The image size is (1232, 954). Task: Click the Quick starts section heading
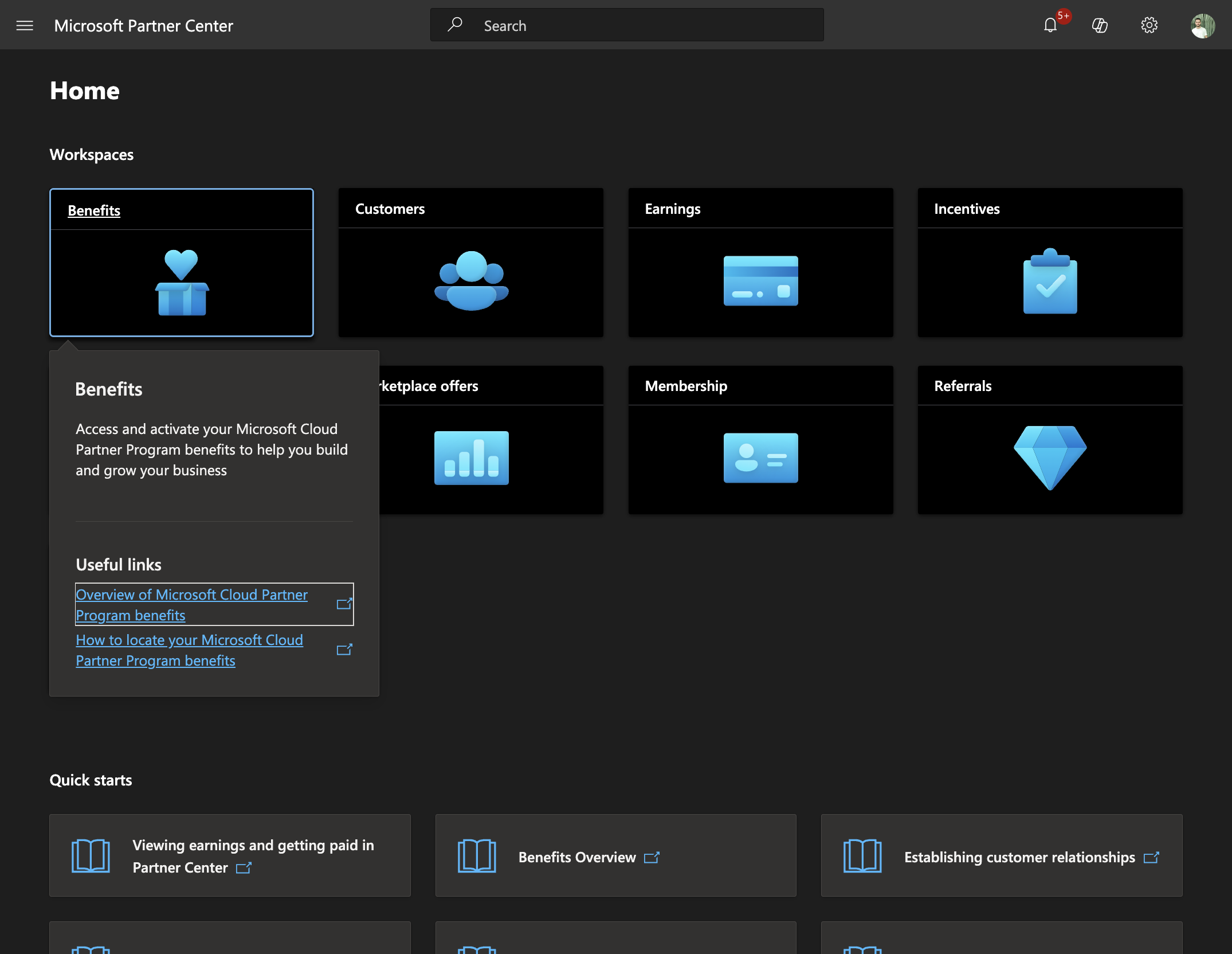[91, 780]
